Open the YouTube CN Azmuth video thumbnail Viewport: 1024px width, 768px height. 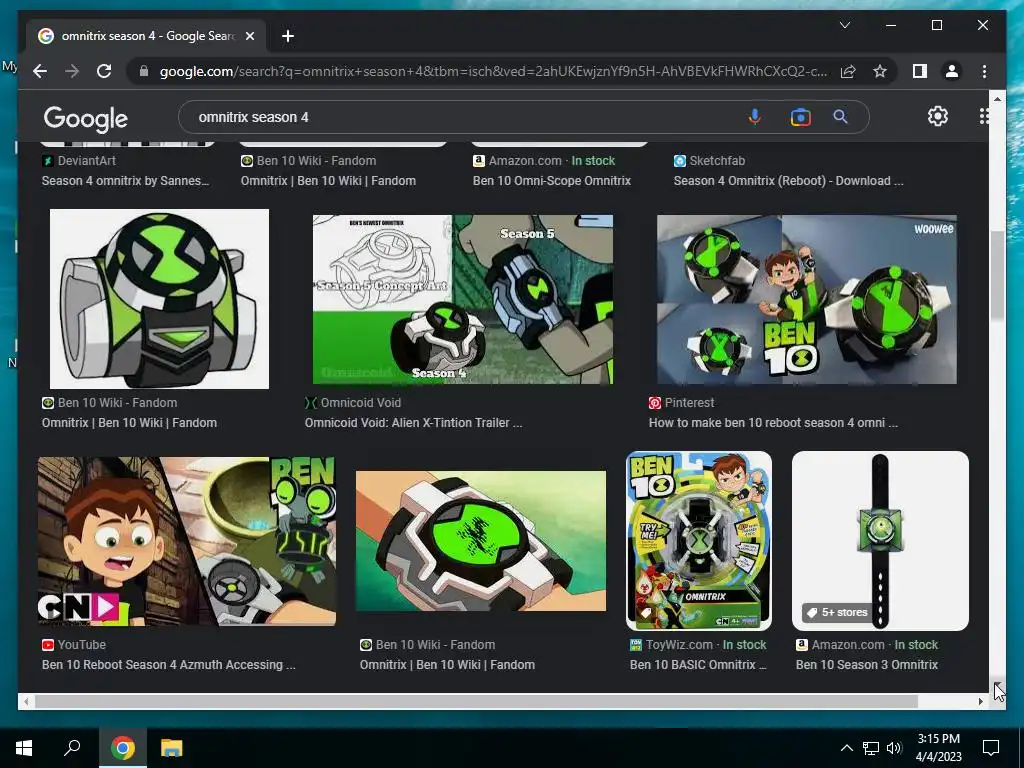click(187, 541)
